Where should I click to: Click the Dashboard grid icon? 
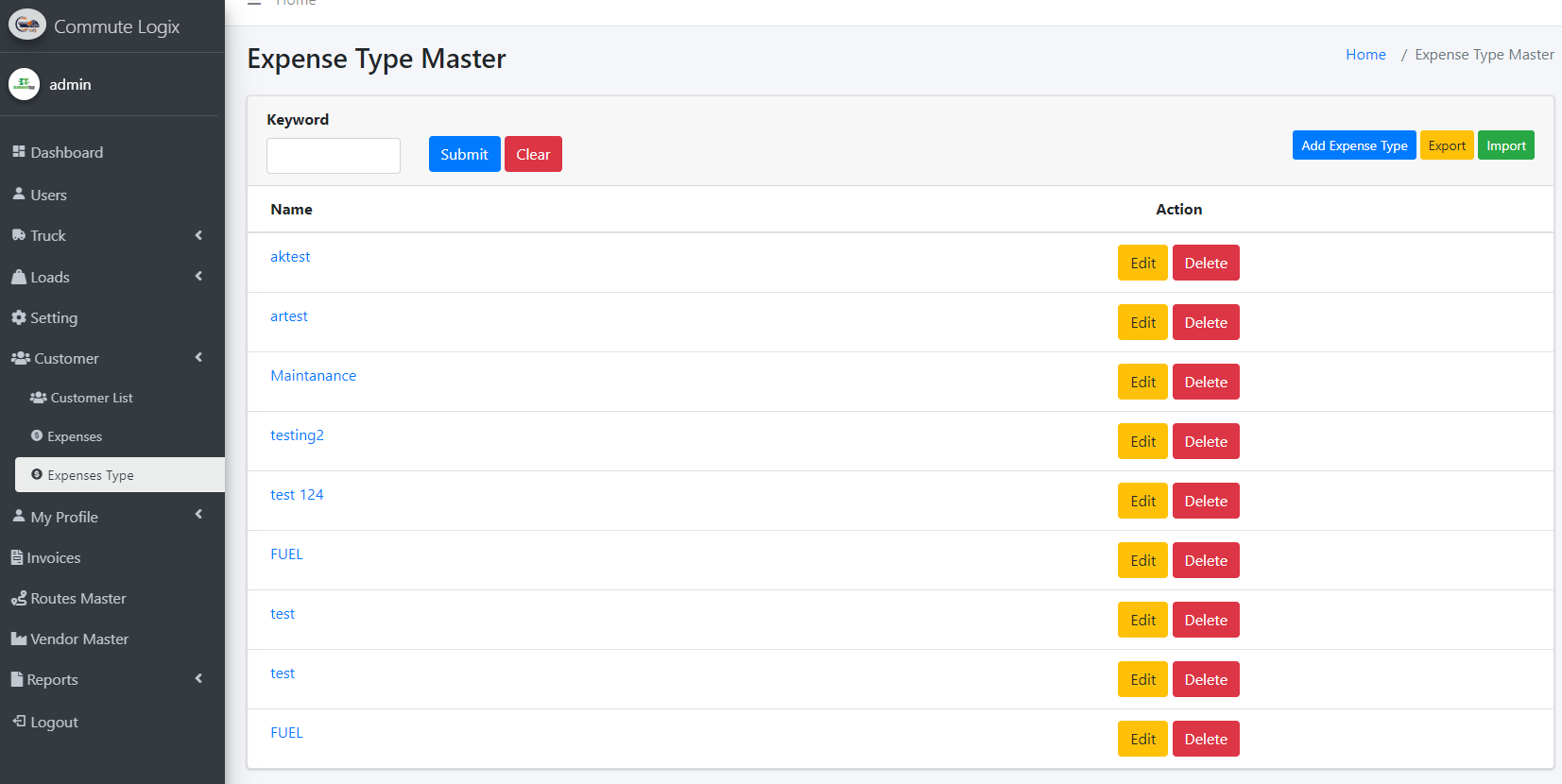coord(18,152)
